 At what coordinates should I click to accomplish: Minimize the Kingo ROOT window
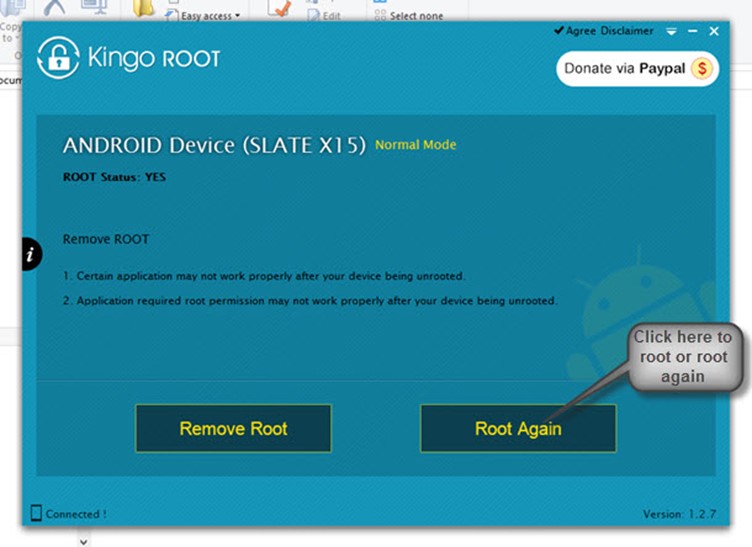693,31
